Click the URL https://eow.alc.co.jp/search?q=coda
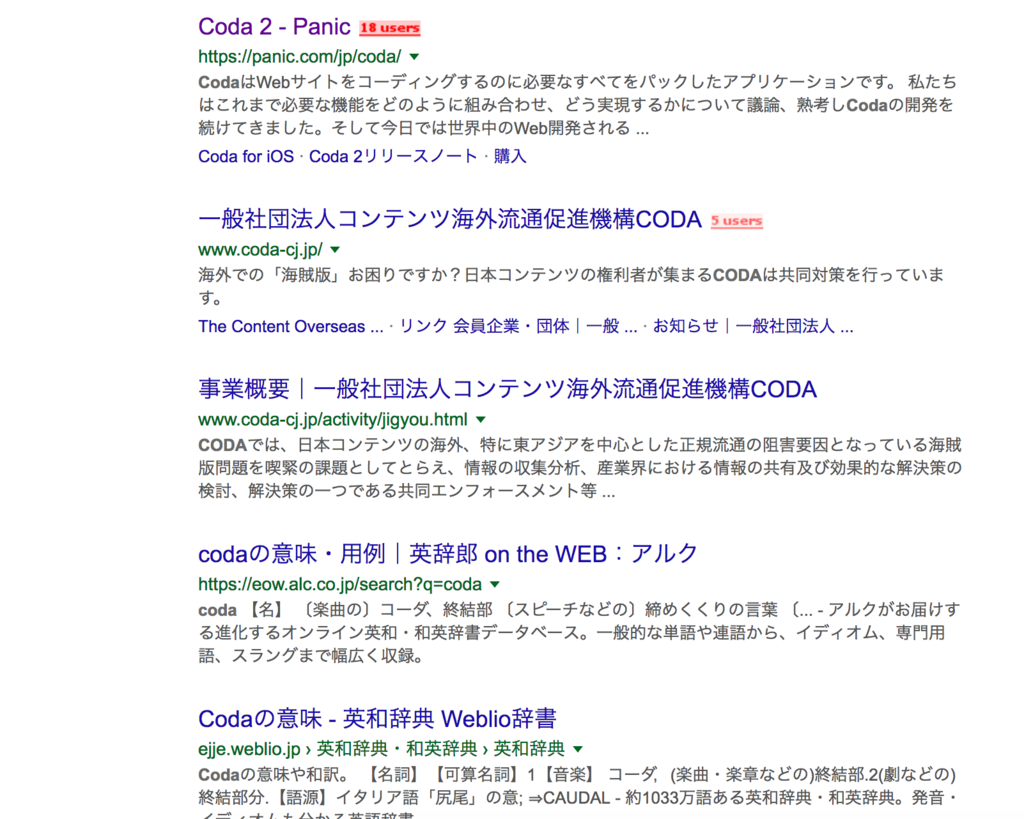 pyautogui.click(x=340, y=584)
